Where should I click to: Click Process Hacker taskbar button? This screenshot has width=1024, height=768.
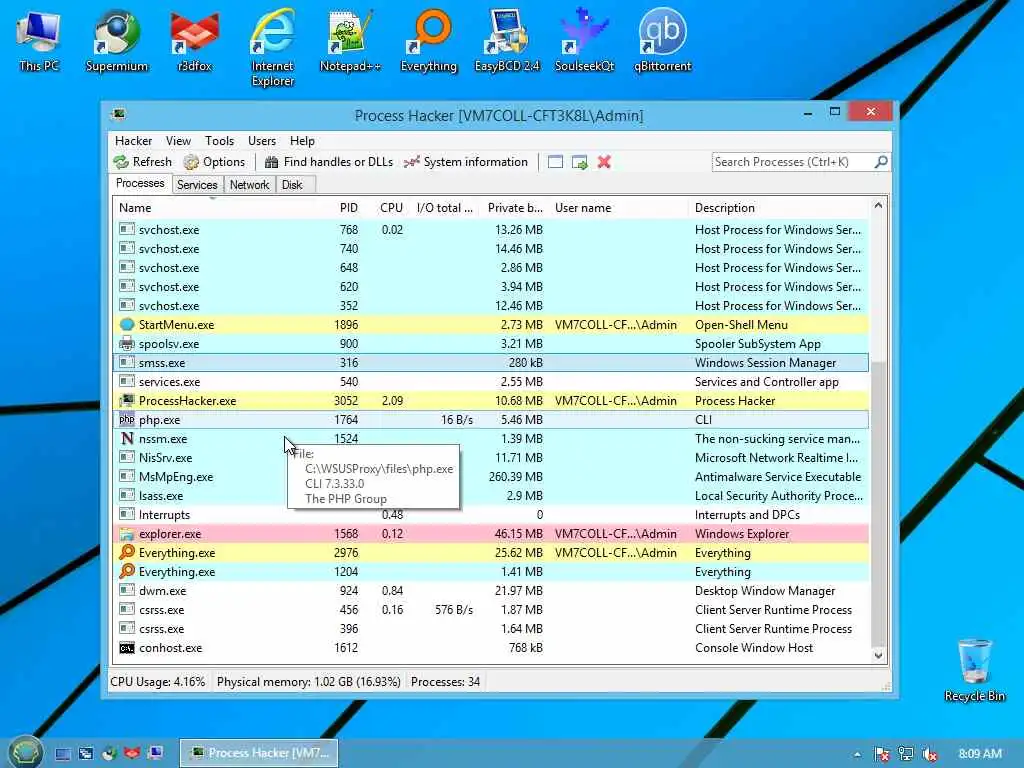[259, 753]
